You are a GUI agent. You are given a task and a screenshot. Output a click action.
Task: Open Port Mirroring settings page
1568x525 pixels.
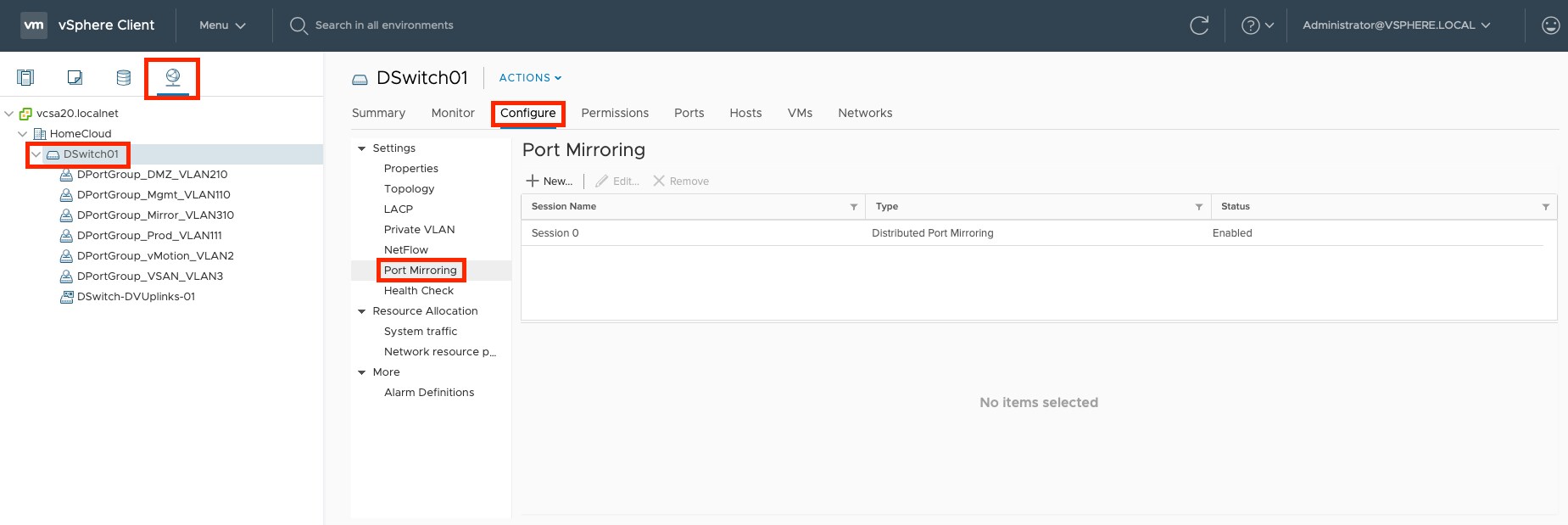coord(421,271)
